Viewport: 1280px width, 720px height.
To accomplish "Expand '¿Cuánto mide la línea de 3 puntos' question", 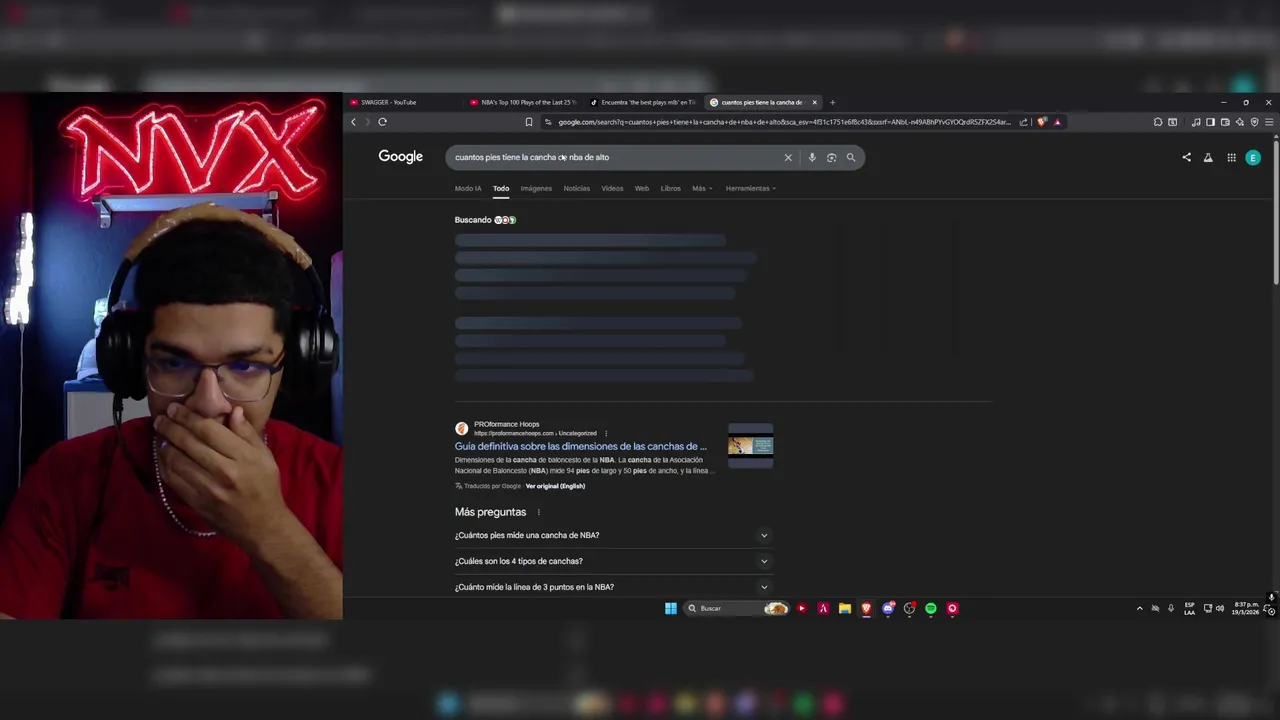I will click(x=612, y=587).
